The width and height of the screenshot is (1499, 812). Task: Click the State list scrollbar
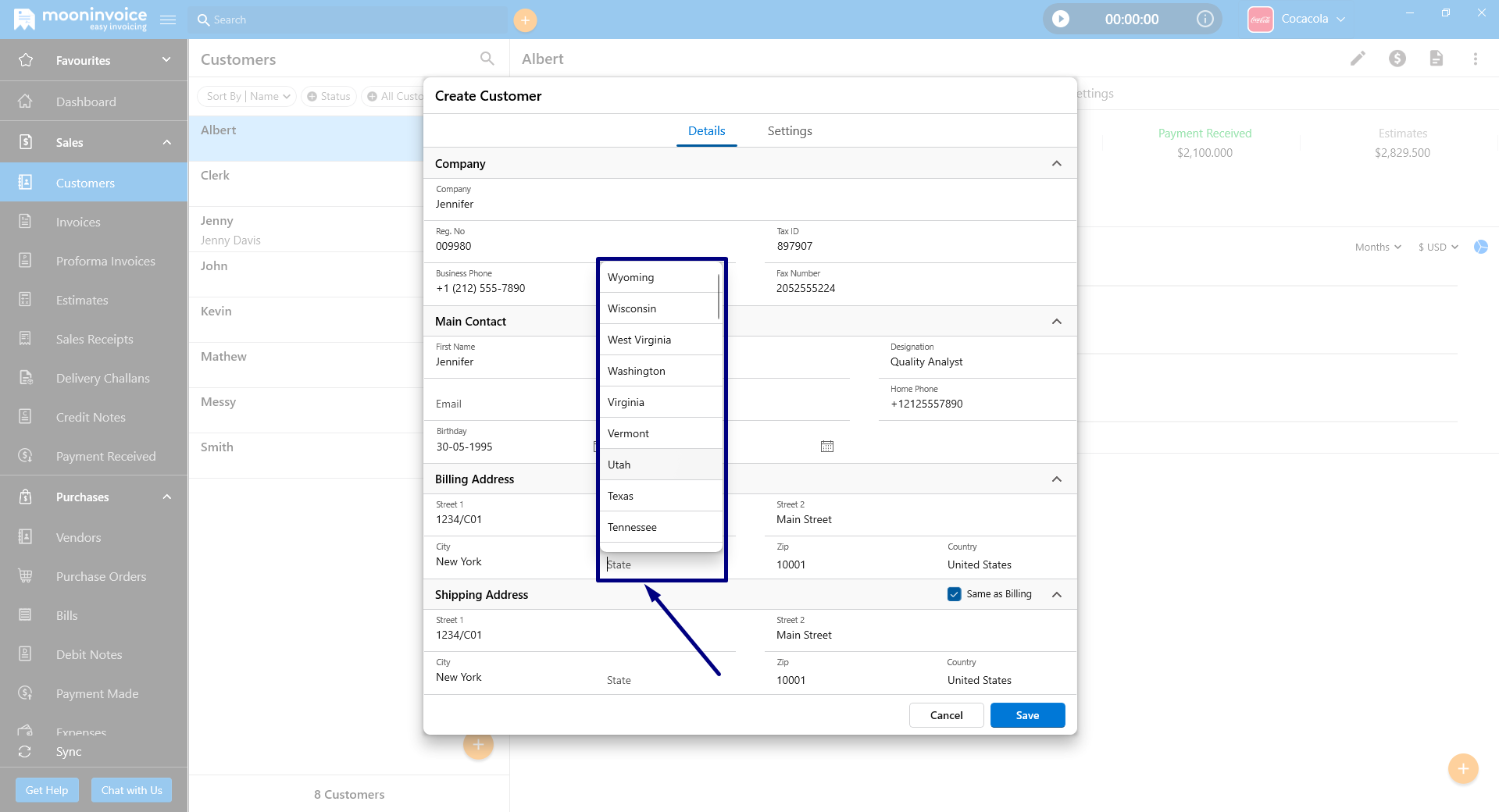[x=719, y=297]
